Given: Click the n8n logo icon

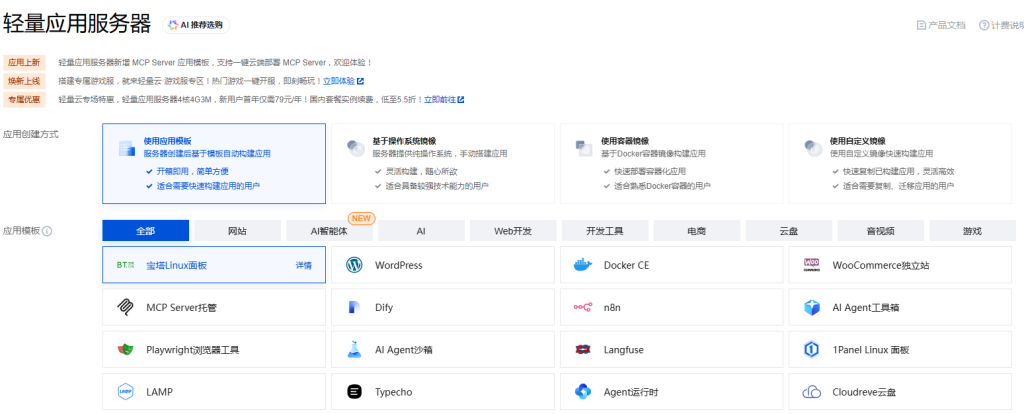Looking at the screenshot, I should click(583, 307).
